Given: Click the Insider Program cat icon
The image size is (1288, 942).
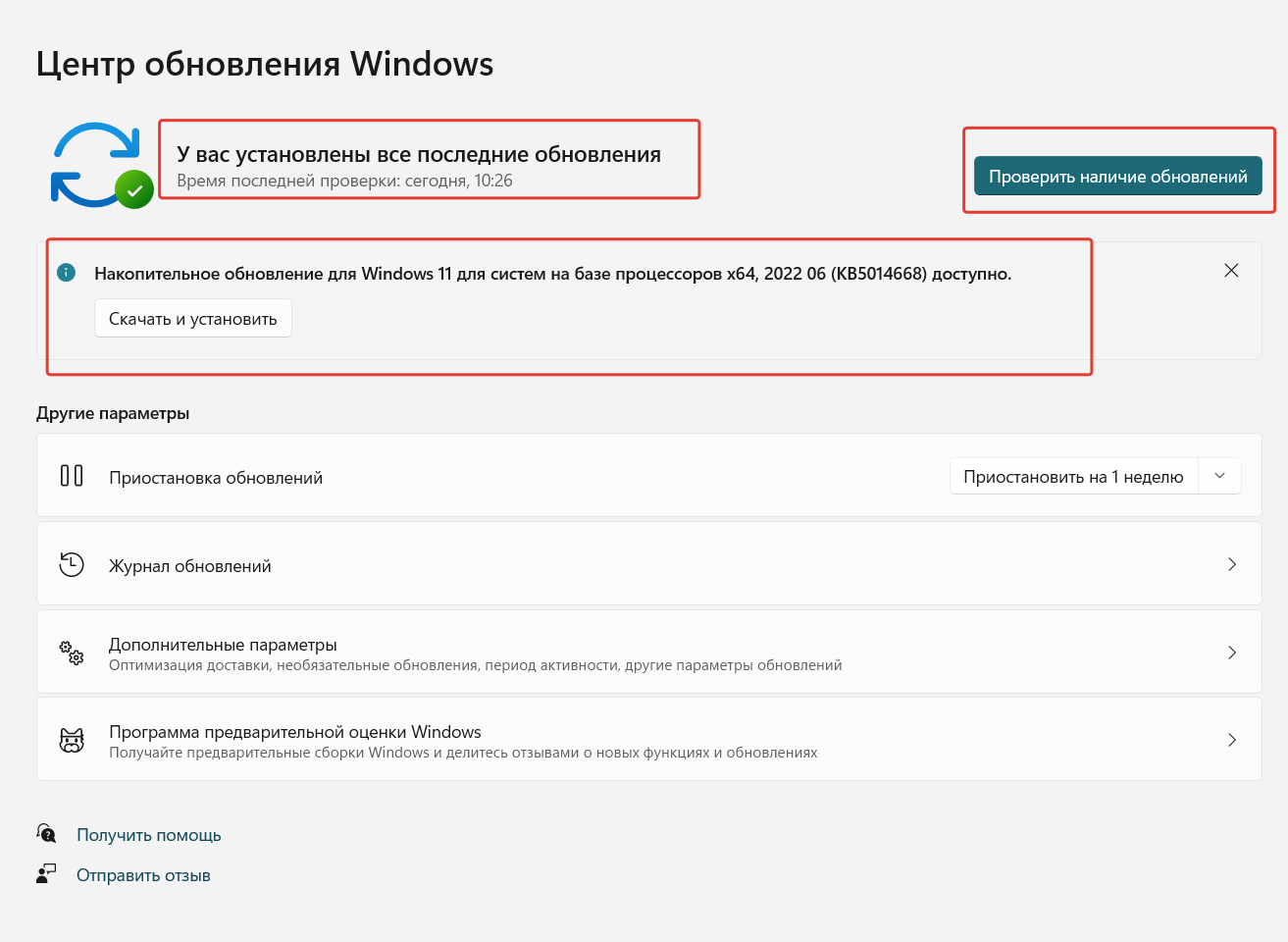Looking at the screenshot, I should (x=72, y=740).
